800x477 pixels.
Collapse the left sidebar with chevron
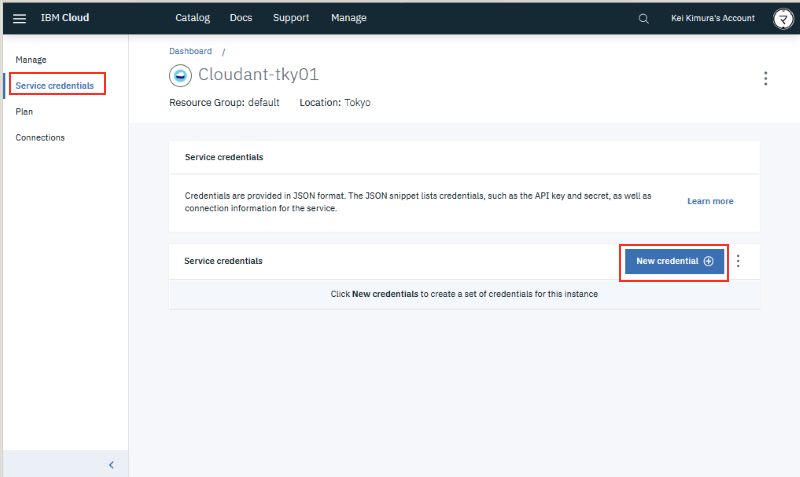pyautogui.click(x=111, y=465)
